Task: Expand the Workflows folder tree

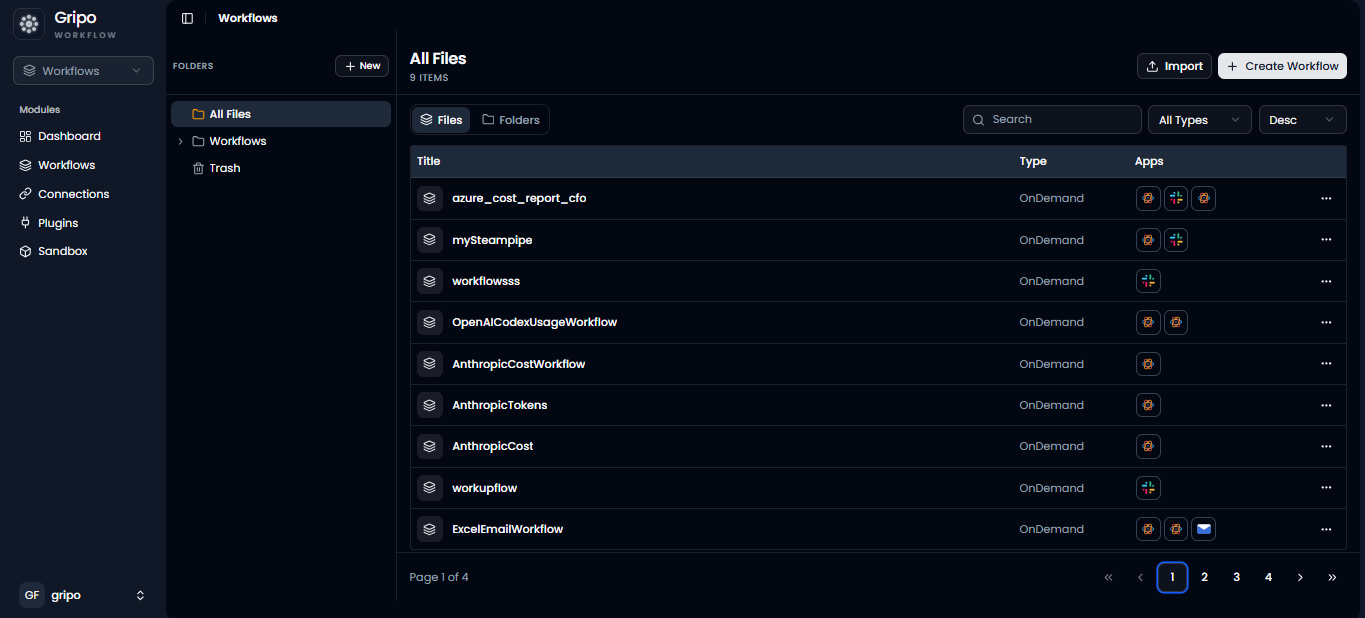Action: (181, 141)
